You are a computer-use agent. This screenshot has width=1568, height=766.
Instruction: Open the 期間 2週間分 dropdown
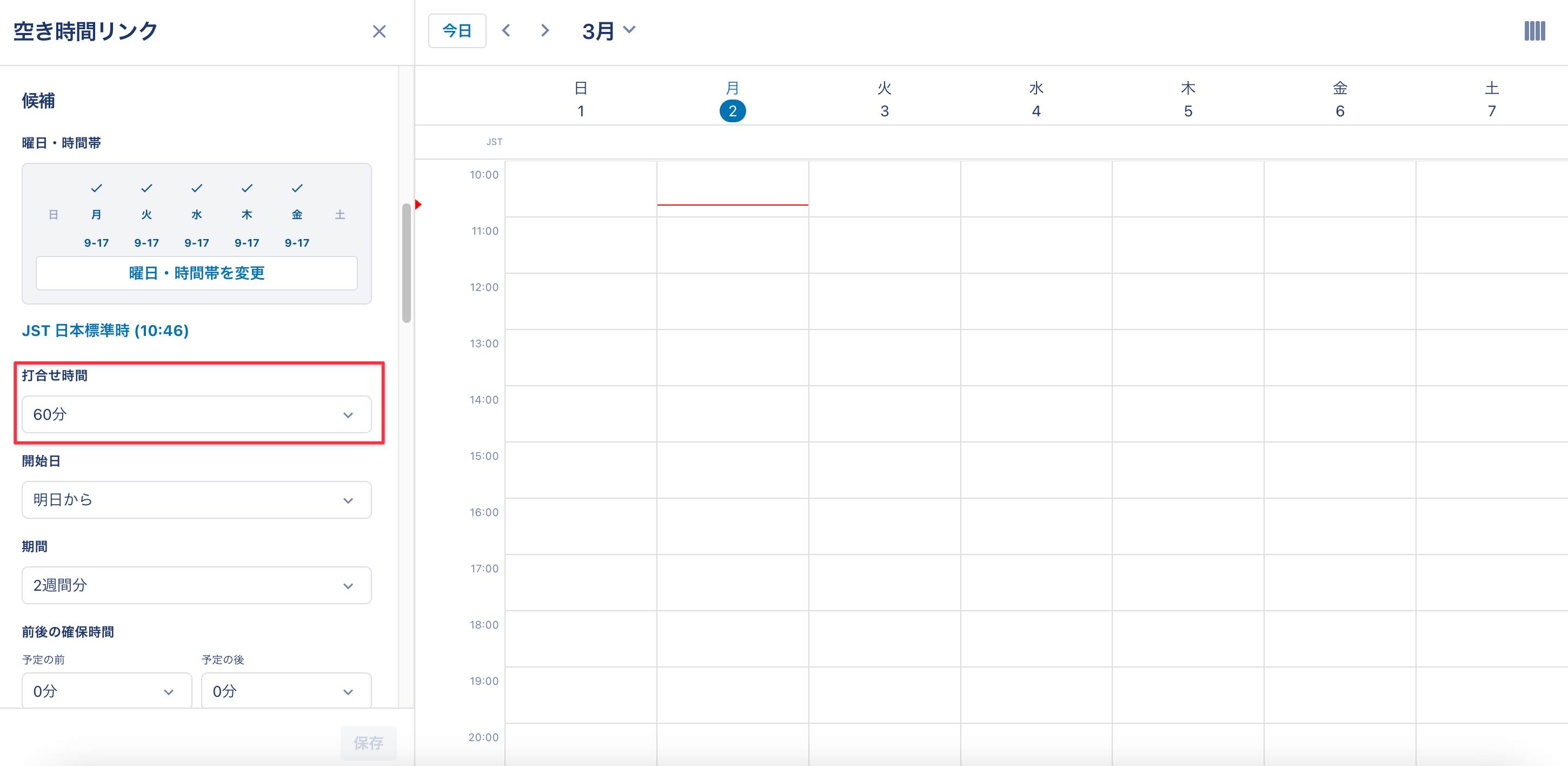coord(196,585)
